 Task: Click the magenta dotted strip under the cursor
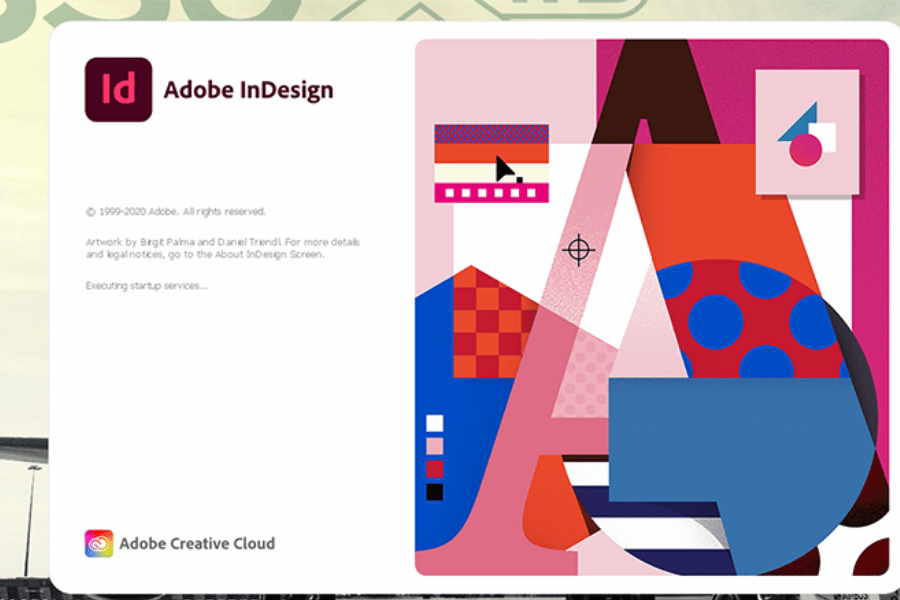[491, 192]
